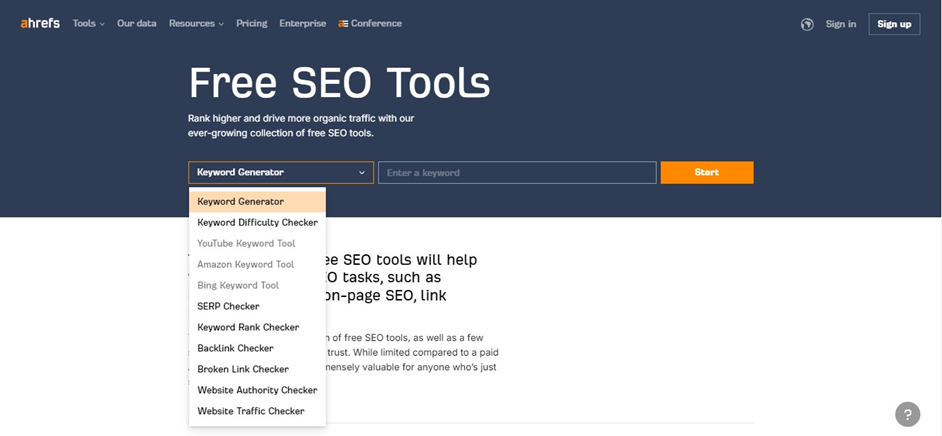The height and width of the screenshot is (436, 942).
Task: Click the Sign in link
Action: point(840,24)
